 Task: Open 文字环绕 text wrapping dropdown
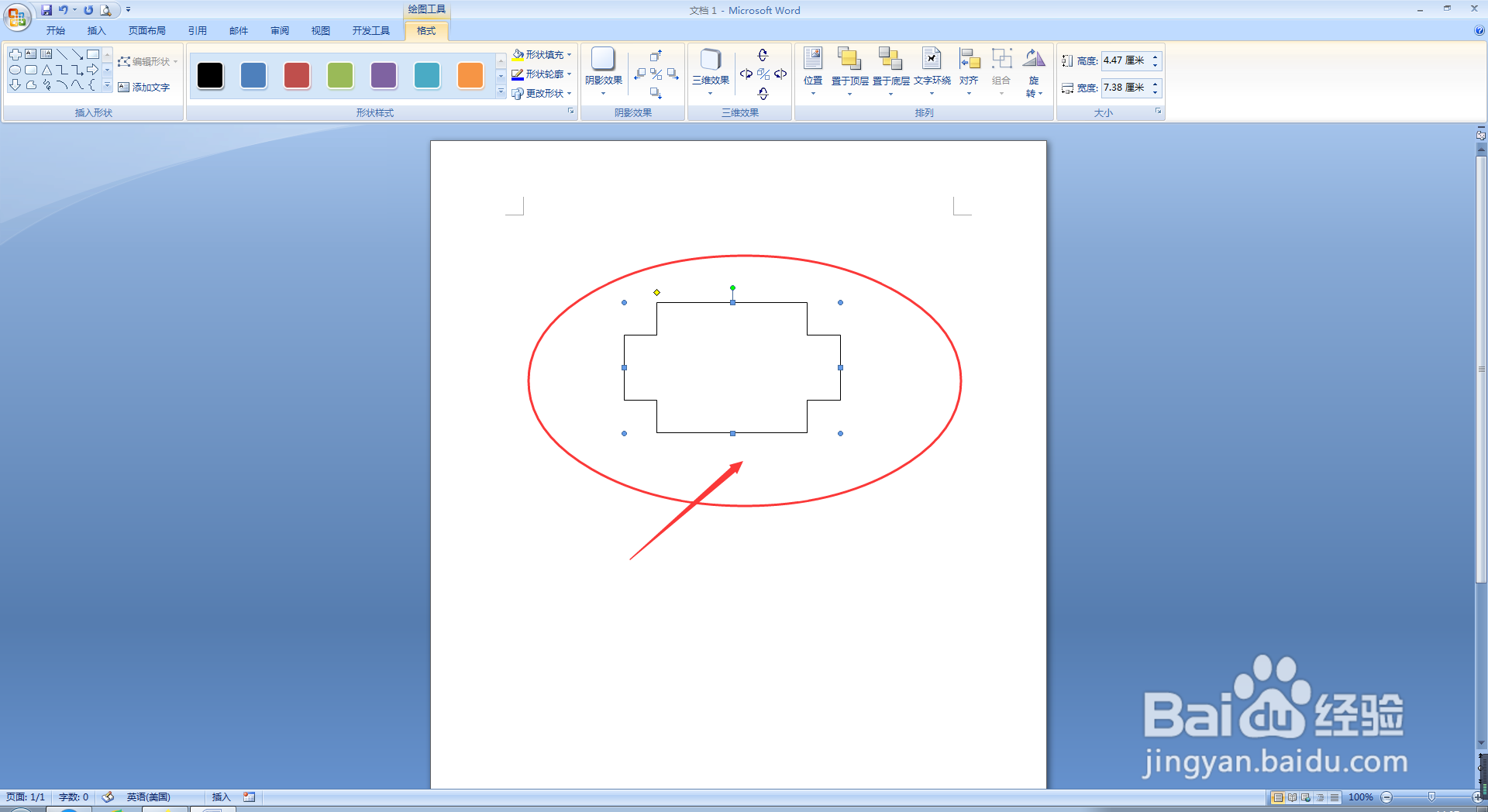point(932,72)
